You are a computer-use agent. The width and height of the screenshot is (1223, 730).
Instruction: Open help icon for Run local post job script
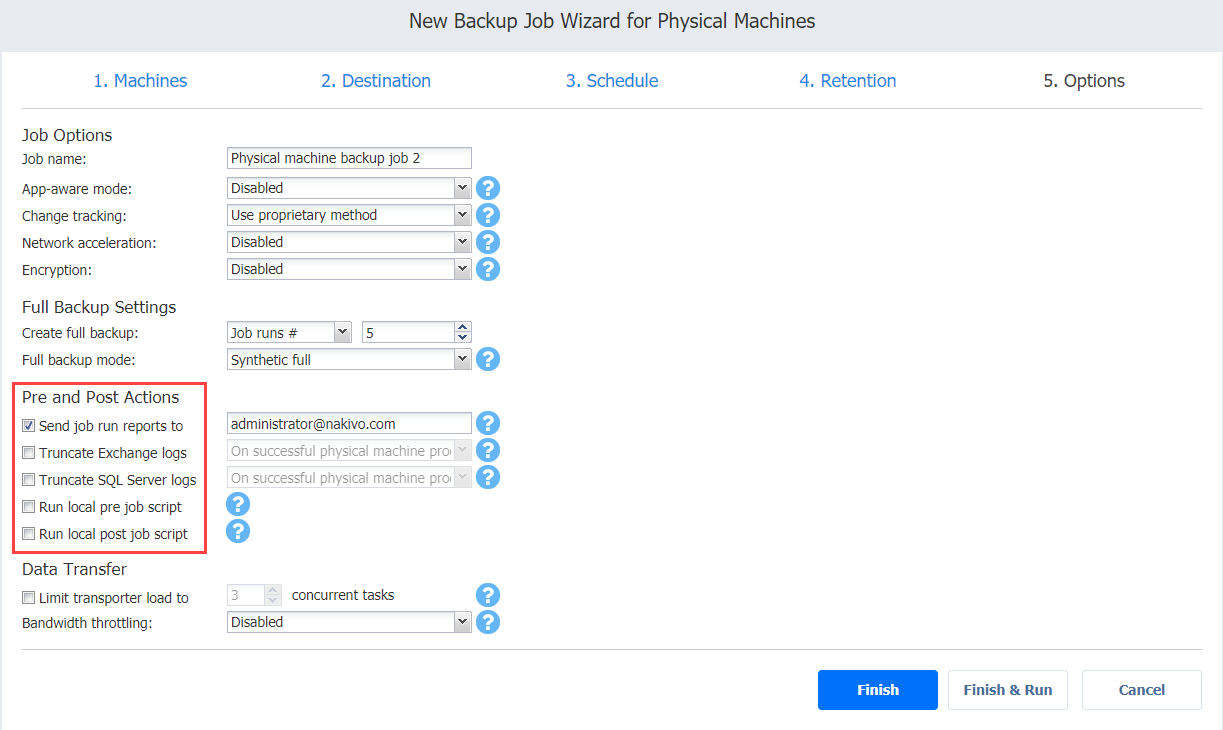pyautogui.click(x=238, y=531)
